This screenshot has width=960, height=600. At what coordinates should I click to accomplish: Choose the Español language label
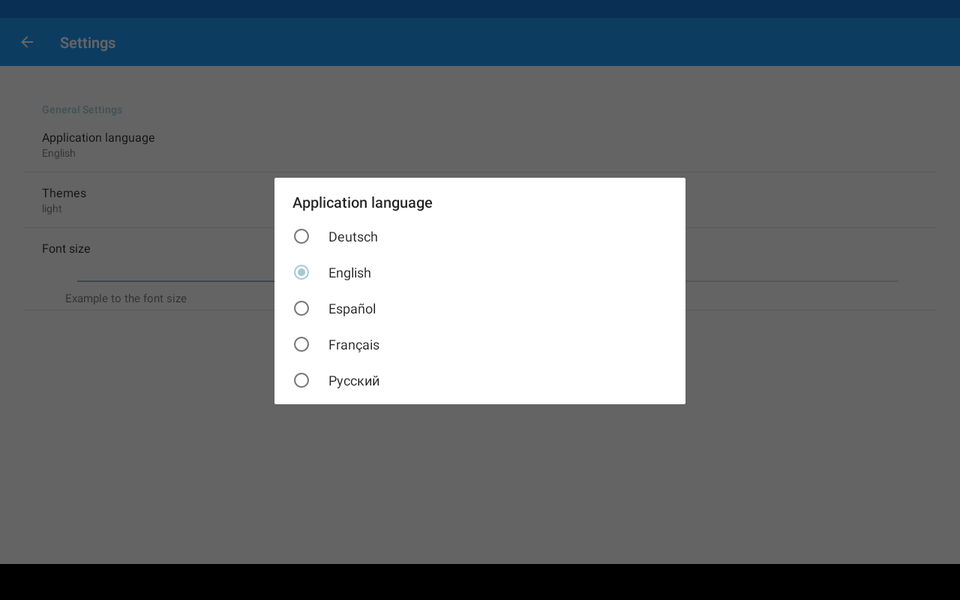[x=352, y=309]
